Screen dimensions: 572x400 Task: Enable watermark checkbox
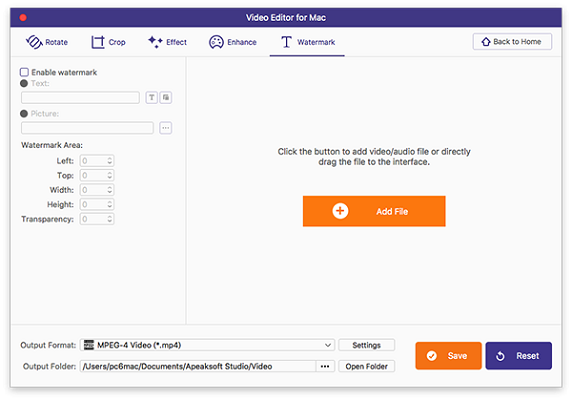24,72
